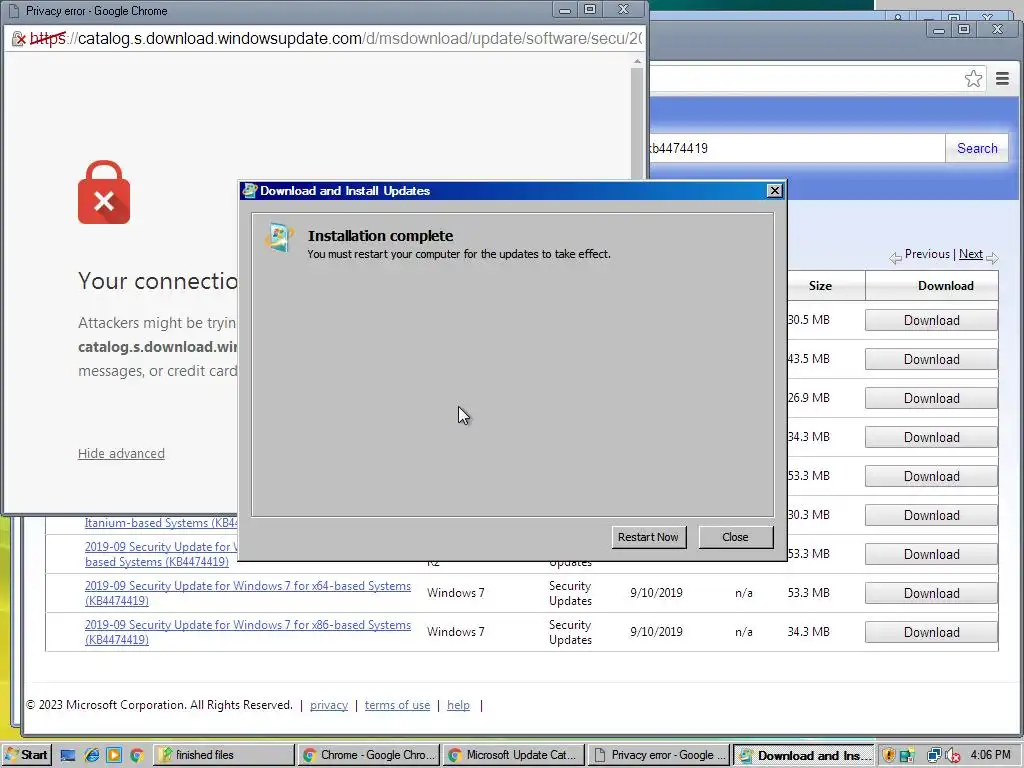Click Download for the 30.5 MB update
The height and width of the screenshot is (768, 1024).
coord(931,320)
